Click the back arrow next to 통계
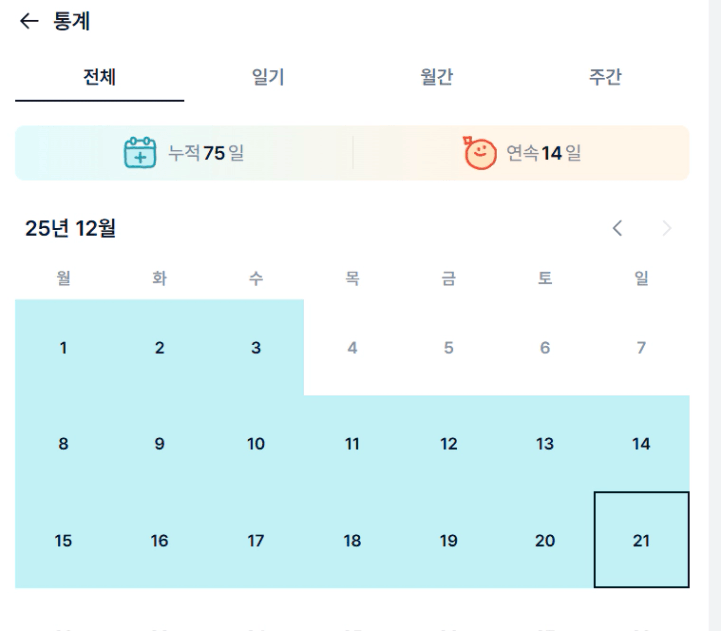 pos(29,21)
